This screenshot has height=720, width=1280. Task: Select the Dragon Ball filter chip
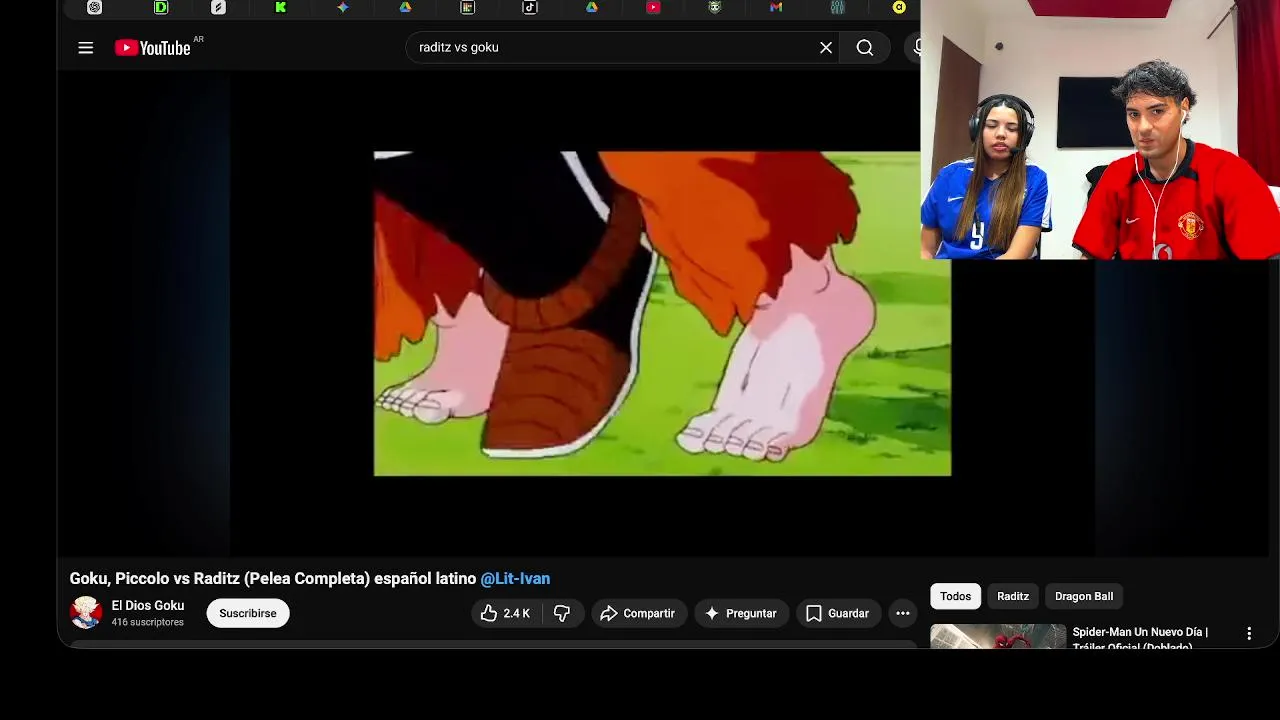1084,596
